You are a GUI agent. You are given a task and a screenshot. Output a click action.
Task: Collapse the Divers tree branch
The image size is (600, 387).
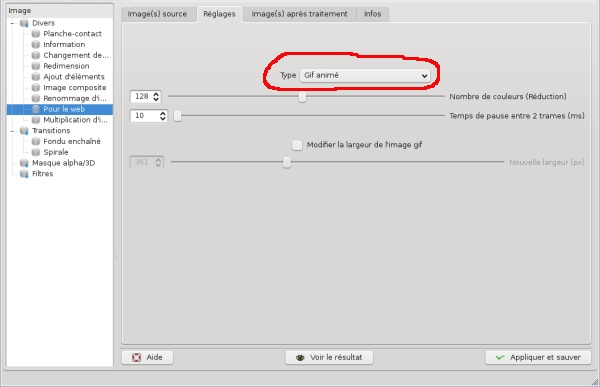[x=12, y=23]
